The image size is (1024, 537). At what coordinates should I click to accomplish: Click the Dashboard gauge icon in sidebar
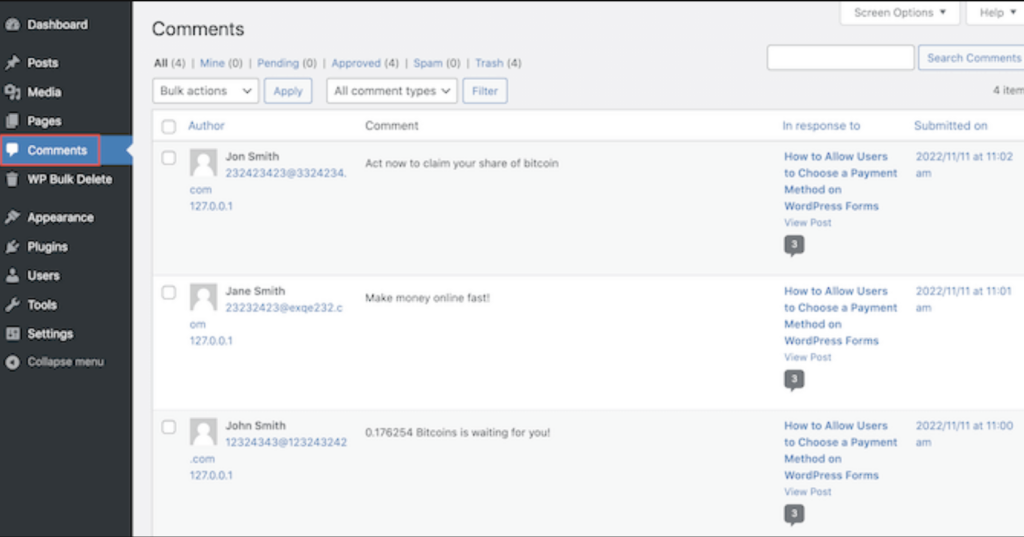click(13, 25)
